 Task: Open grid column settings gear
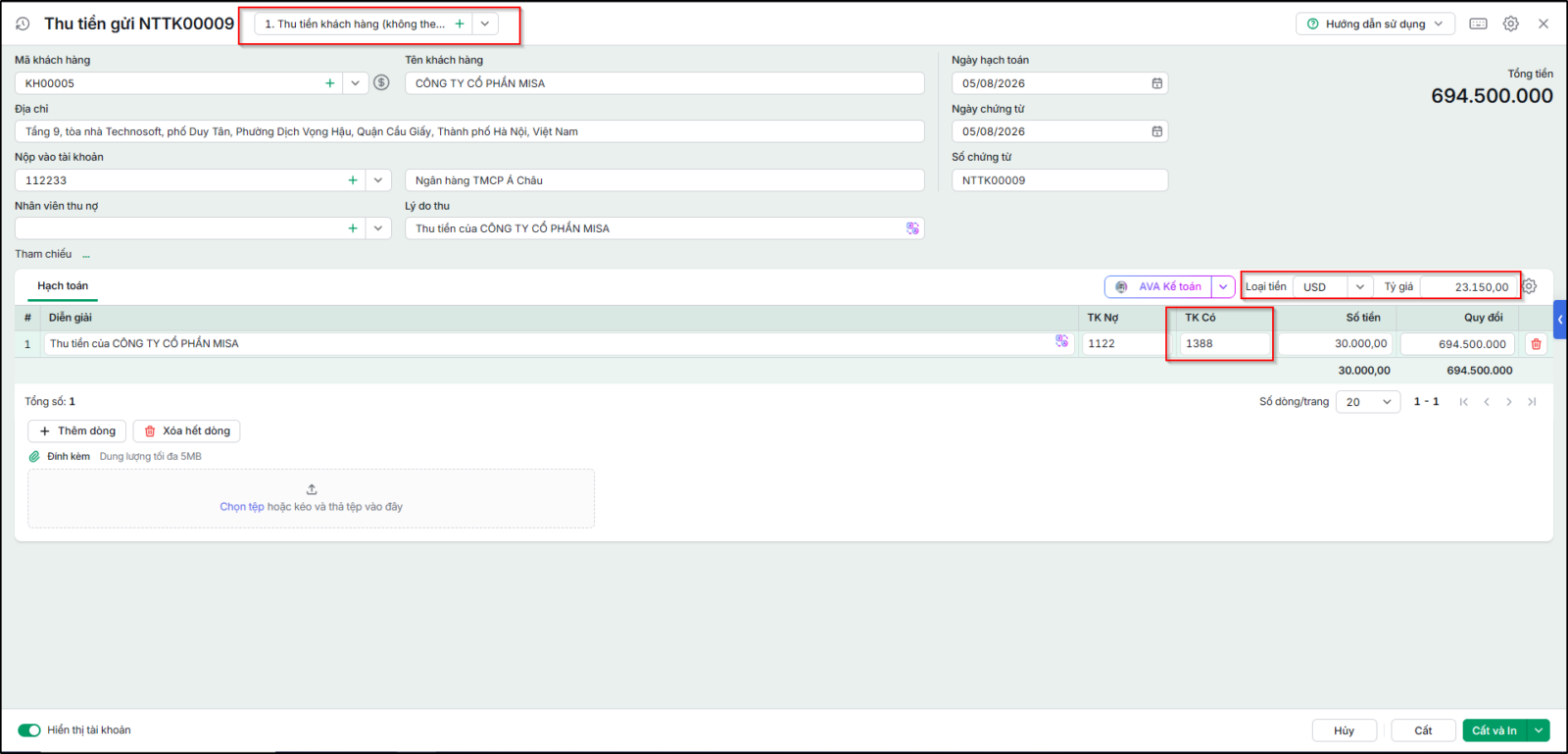[x=1530, y=286]
